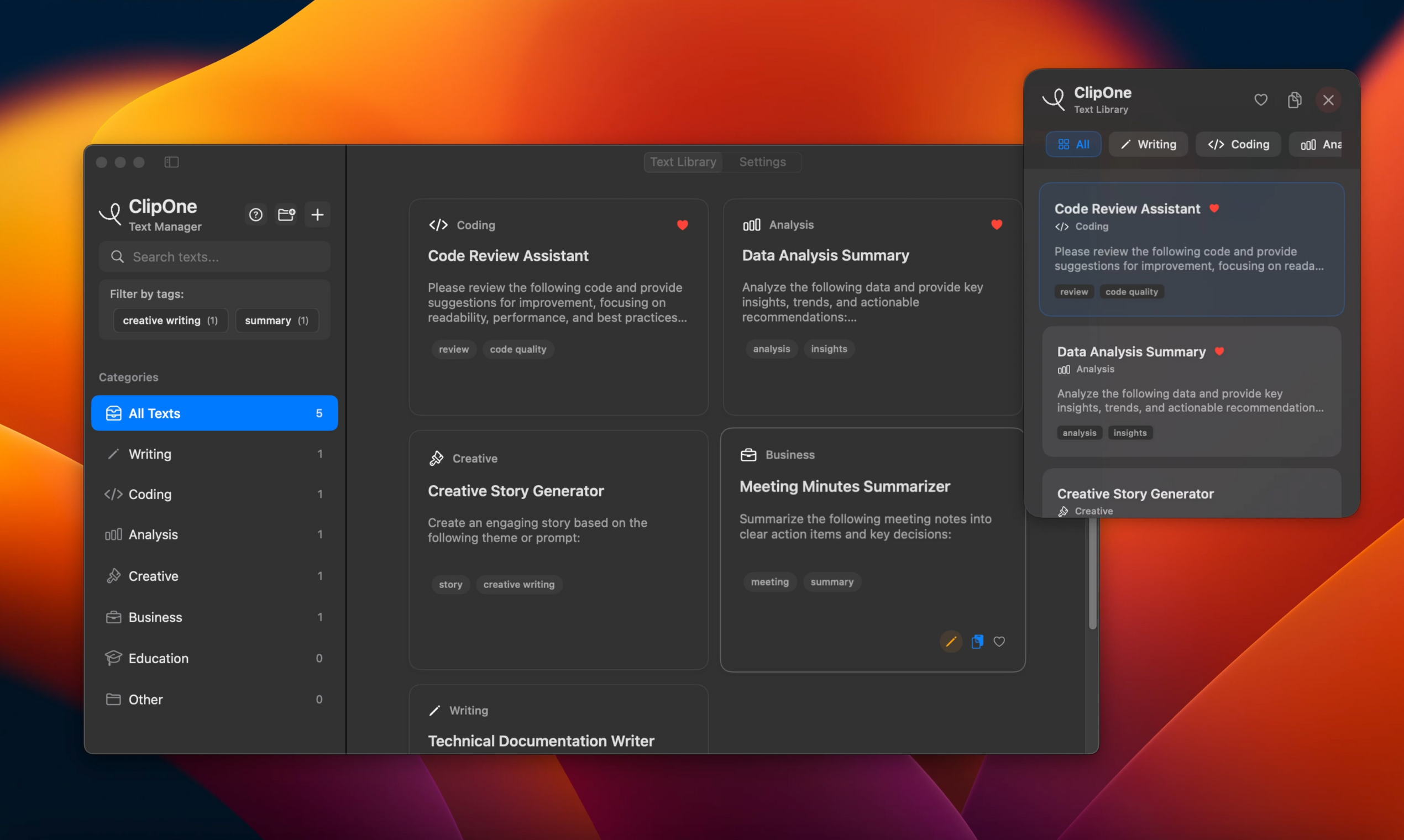Click the summary tag on Meeting Minutes card
This screenshot has width=1404, height=840.
pyautogui.click(x=832, y=582)
